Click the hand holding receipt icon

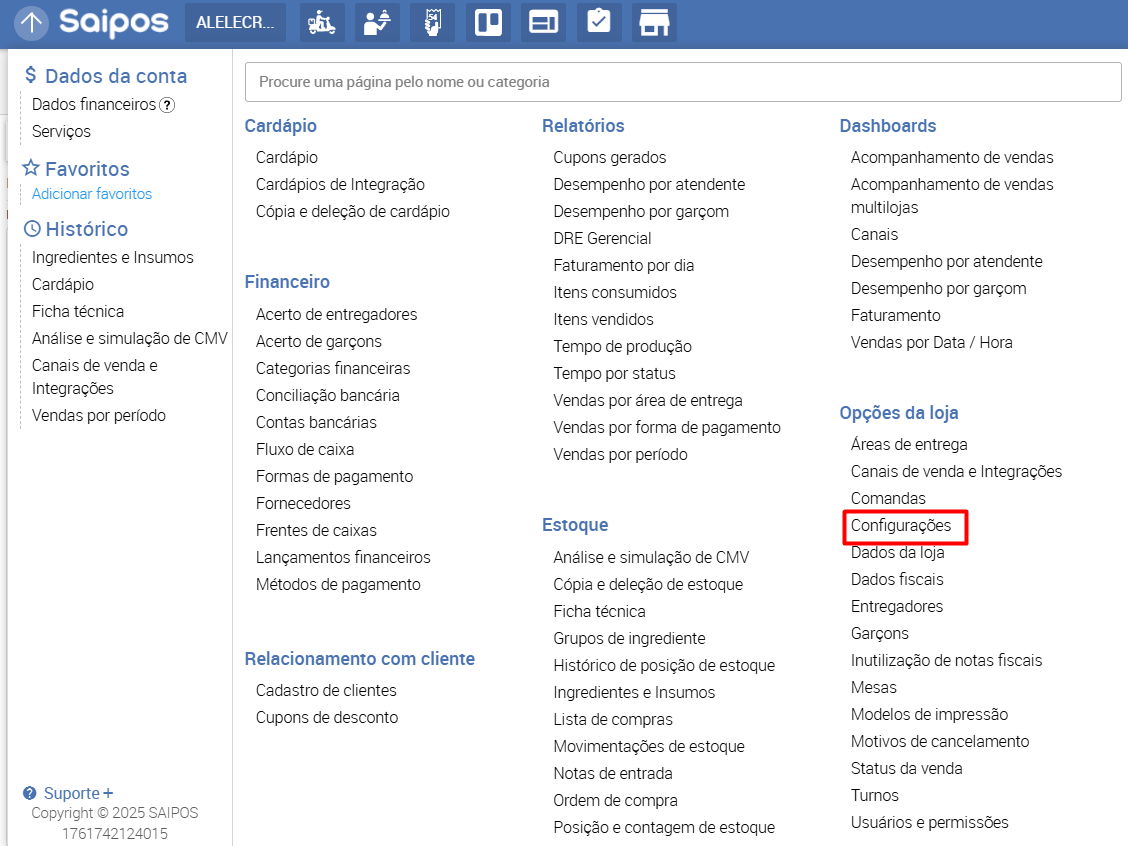[x=432, y=23]
